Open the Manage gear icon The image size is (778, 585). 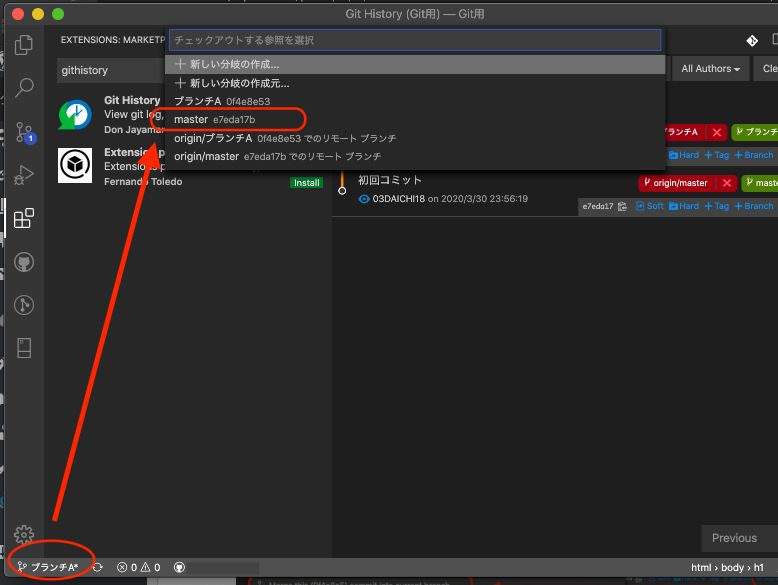point(24,535)
